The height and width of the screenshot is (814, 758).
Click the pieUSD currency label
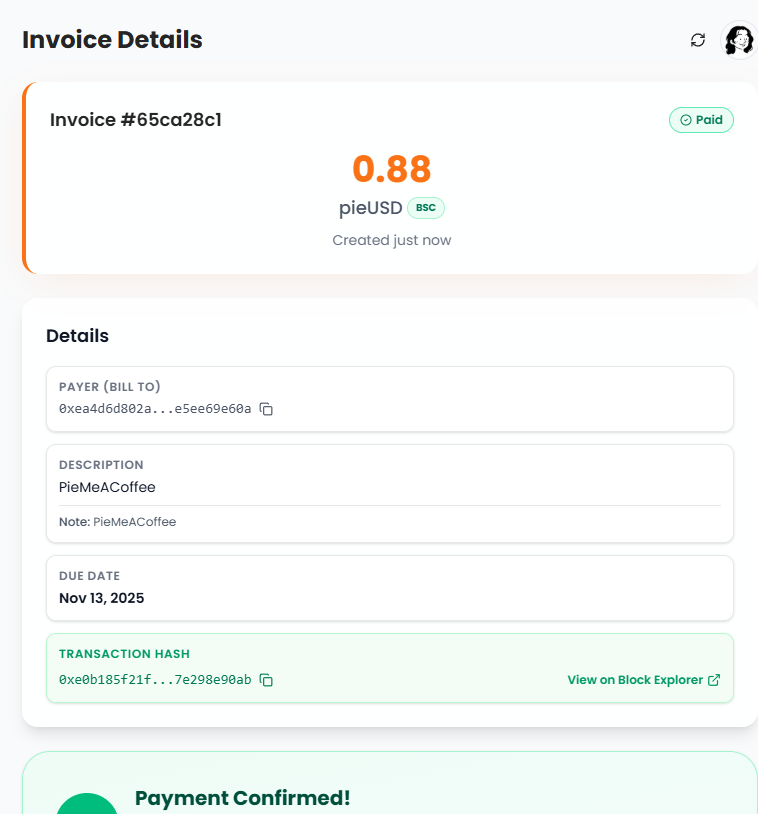[x=371, y=208]
